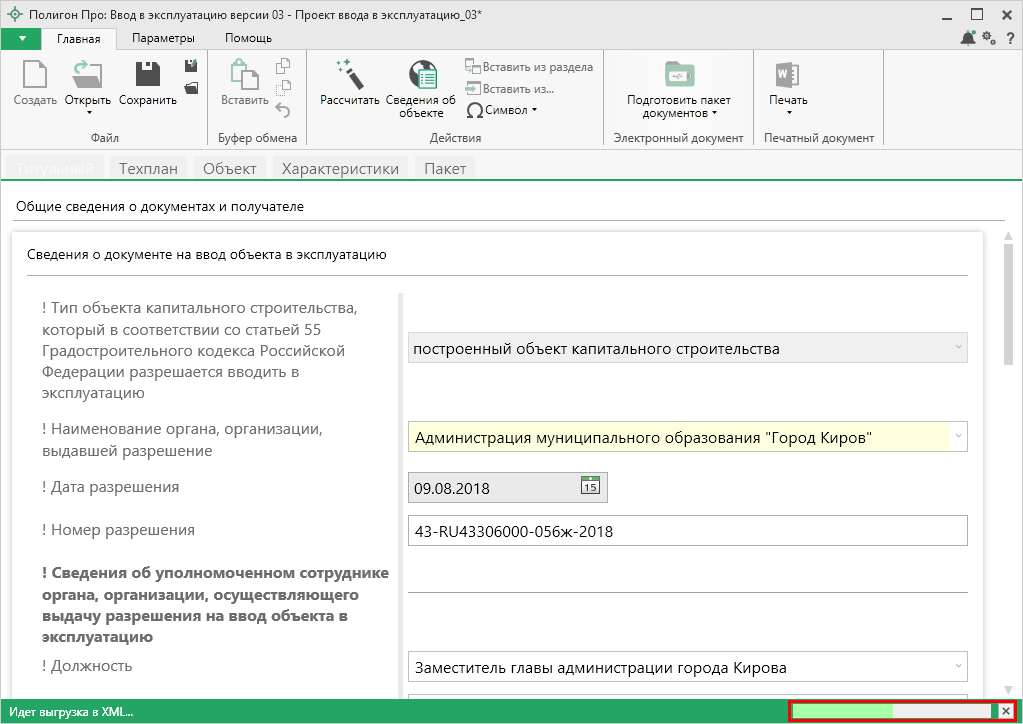Go to the Характеристики tab
The image size is (1023, 724).
coord(340,168)
